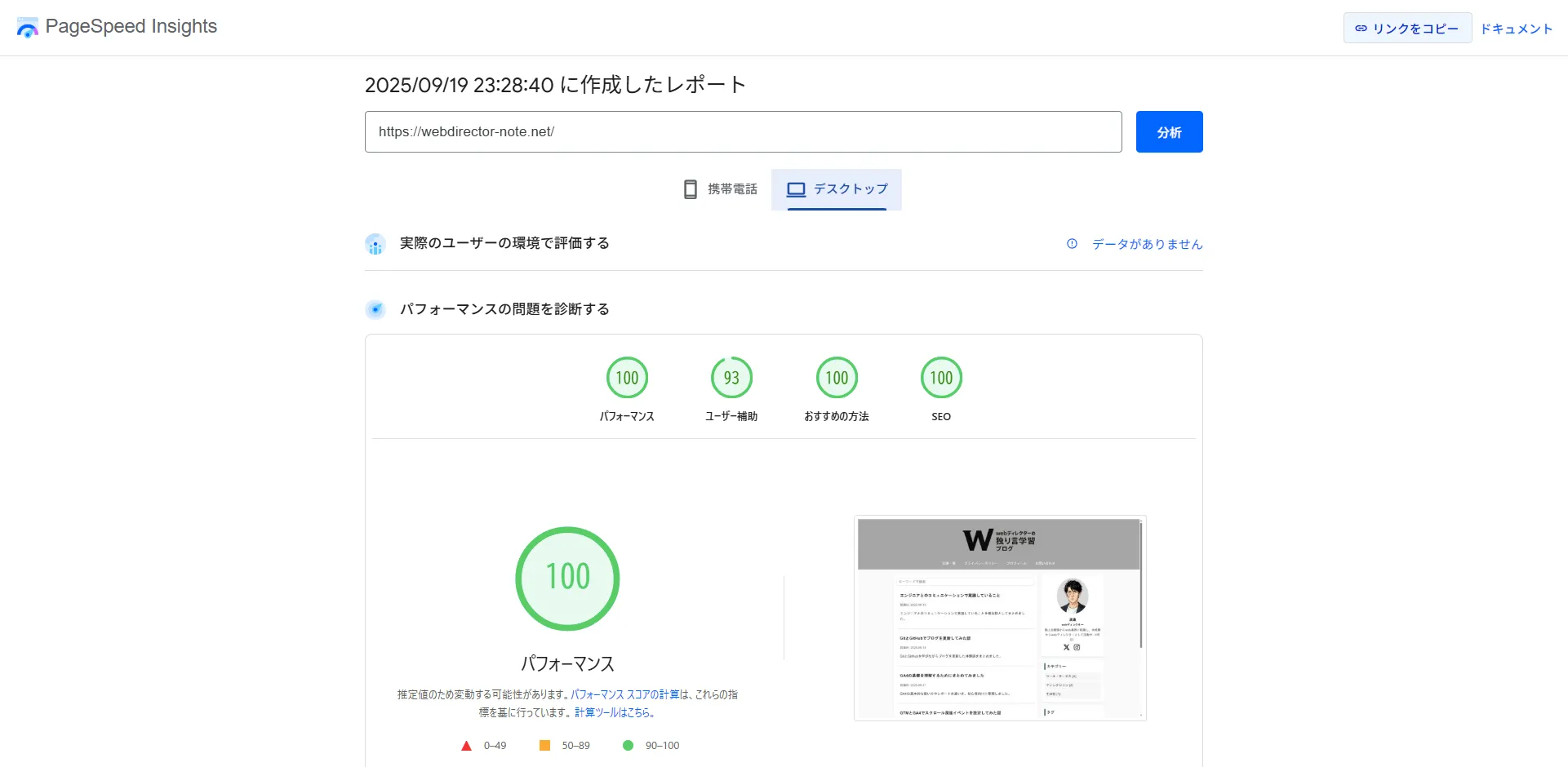
Task: Click the Lighthouse icon beside パフォーマンスの問題を診断する
Action: click(375, 309)
